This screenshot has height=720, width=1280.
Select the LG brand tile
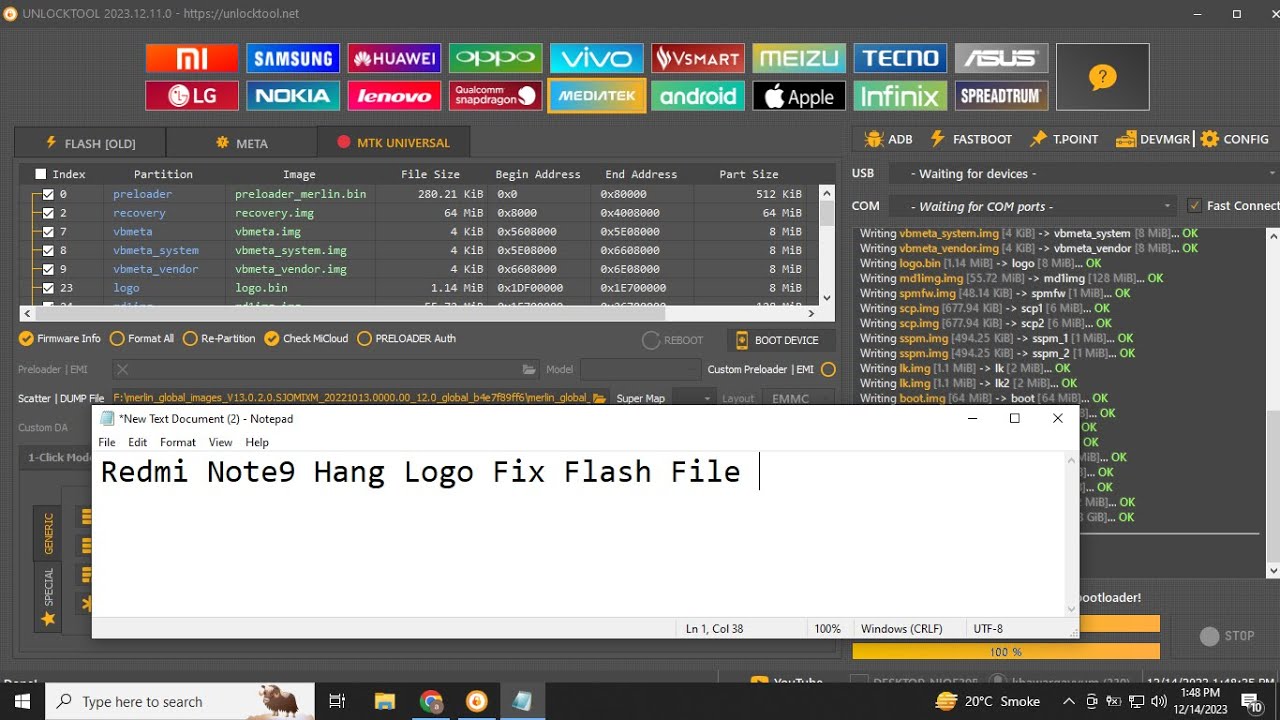192,96
